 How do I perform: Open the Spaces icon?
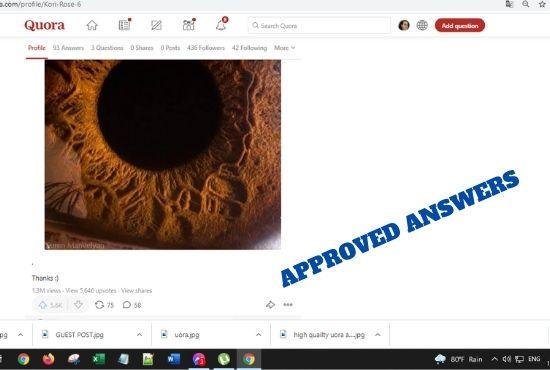[x=189, y=25]
